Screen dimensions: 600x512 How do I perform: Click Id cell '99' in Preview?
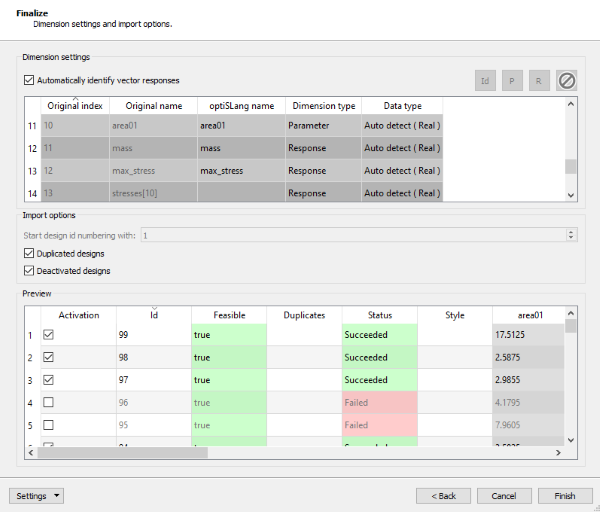[x=153, y=335]
